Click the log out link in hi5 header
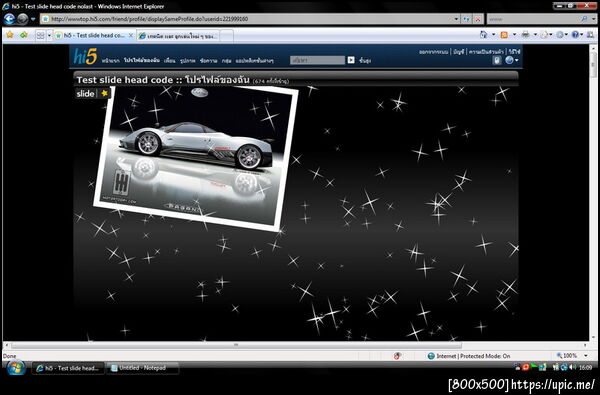 [x=433, y=52]
